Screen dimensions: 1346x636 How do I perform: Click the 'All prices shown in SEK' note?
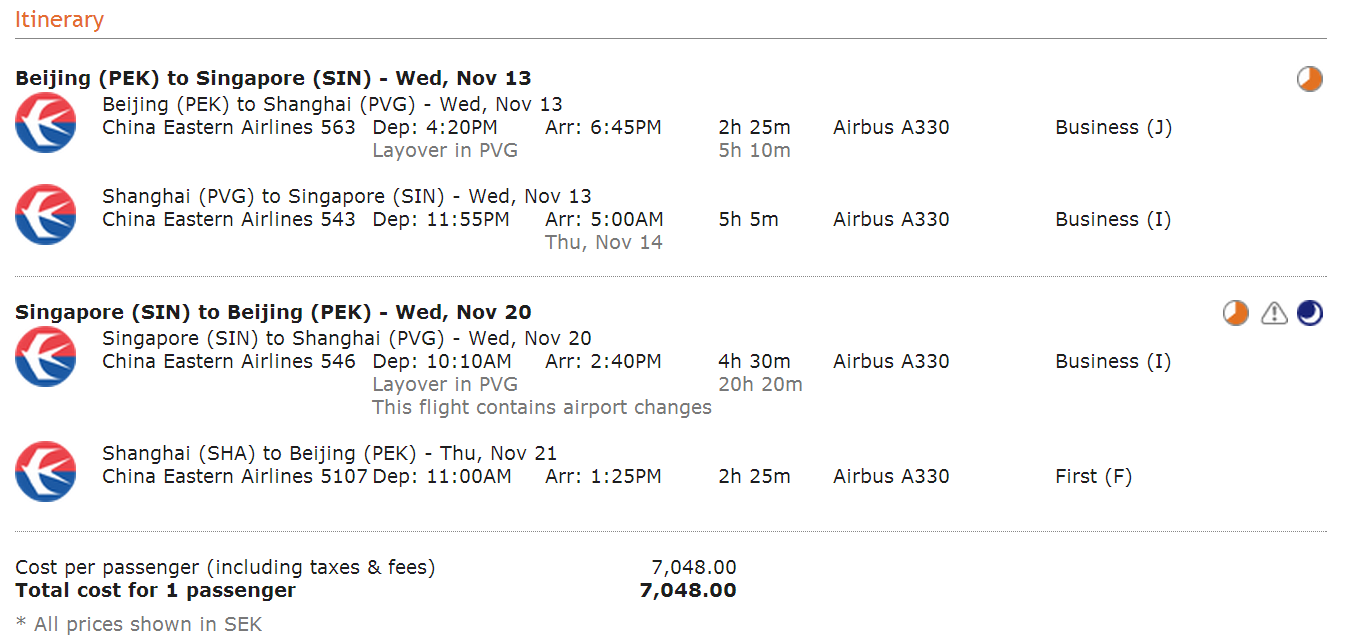[x=139, y=624]
